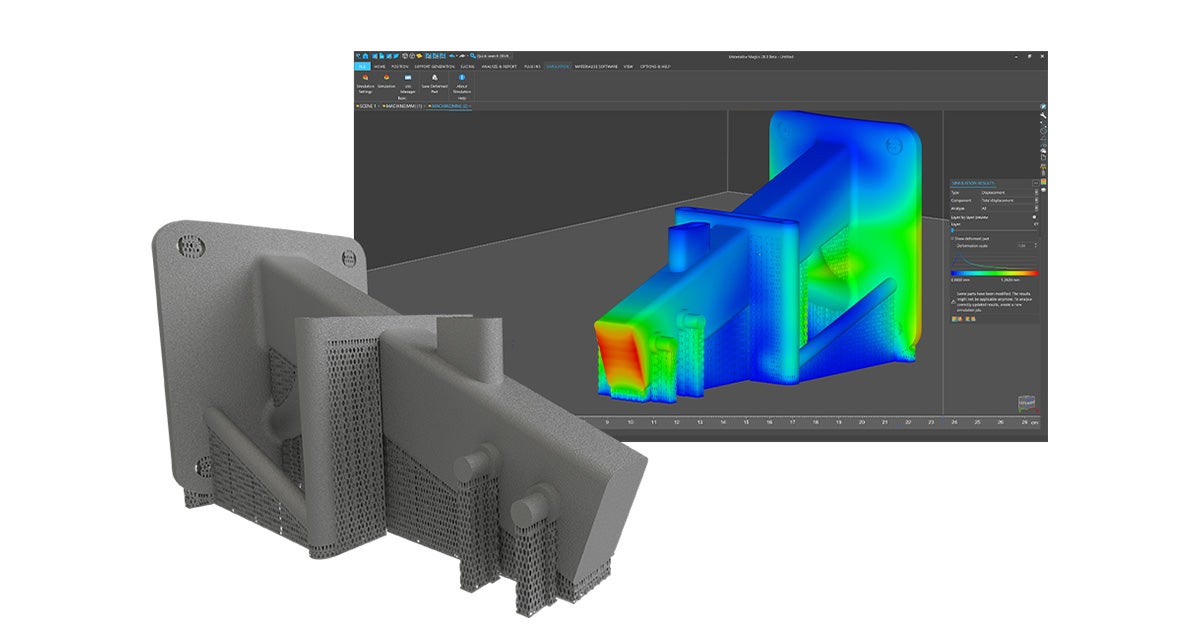This screenshot has height=630, width=1200.
Task: Toggle Layer by layer preview
Action: (x=1032, y=217)
